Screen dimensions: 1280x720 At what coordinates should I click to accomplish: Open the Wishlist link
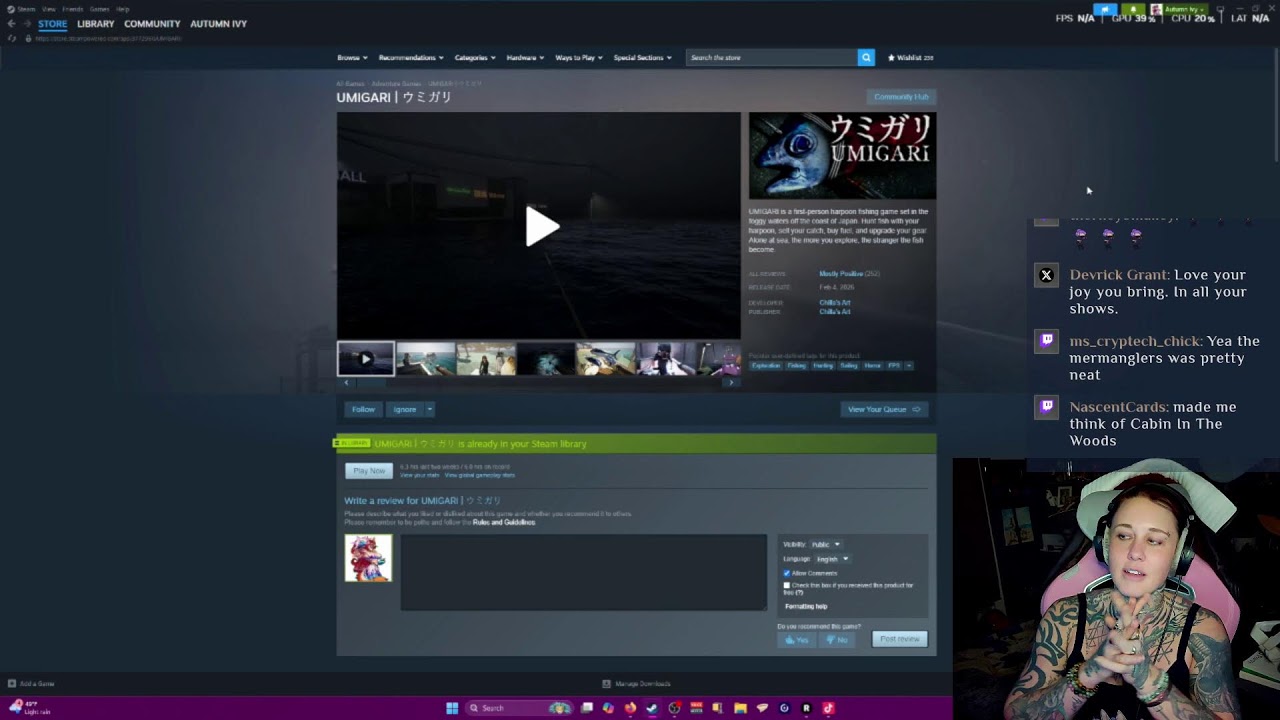point(910,58)
